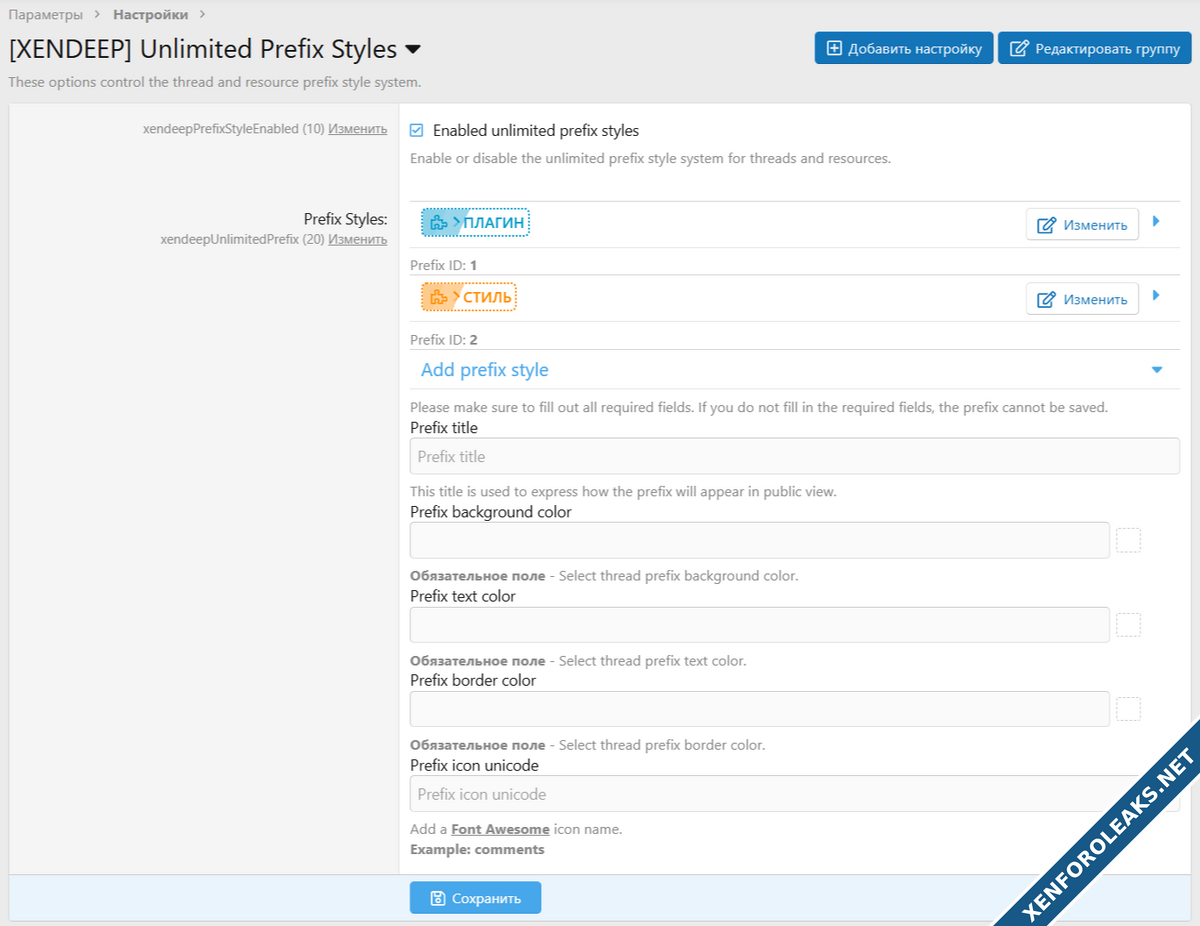Click the puzzle icon in ПЛАГИН prefix

437,223
